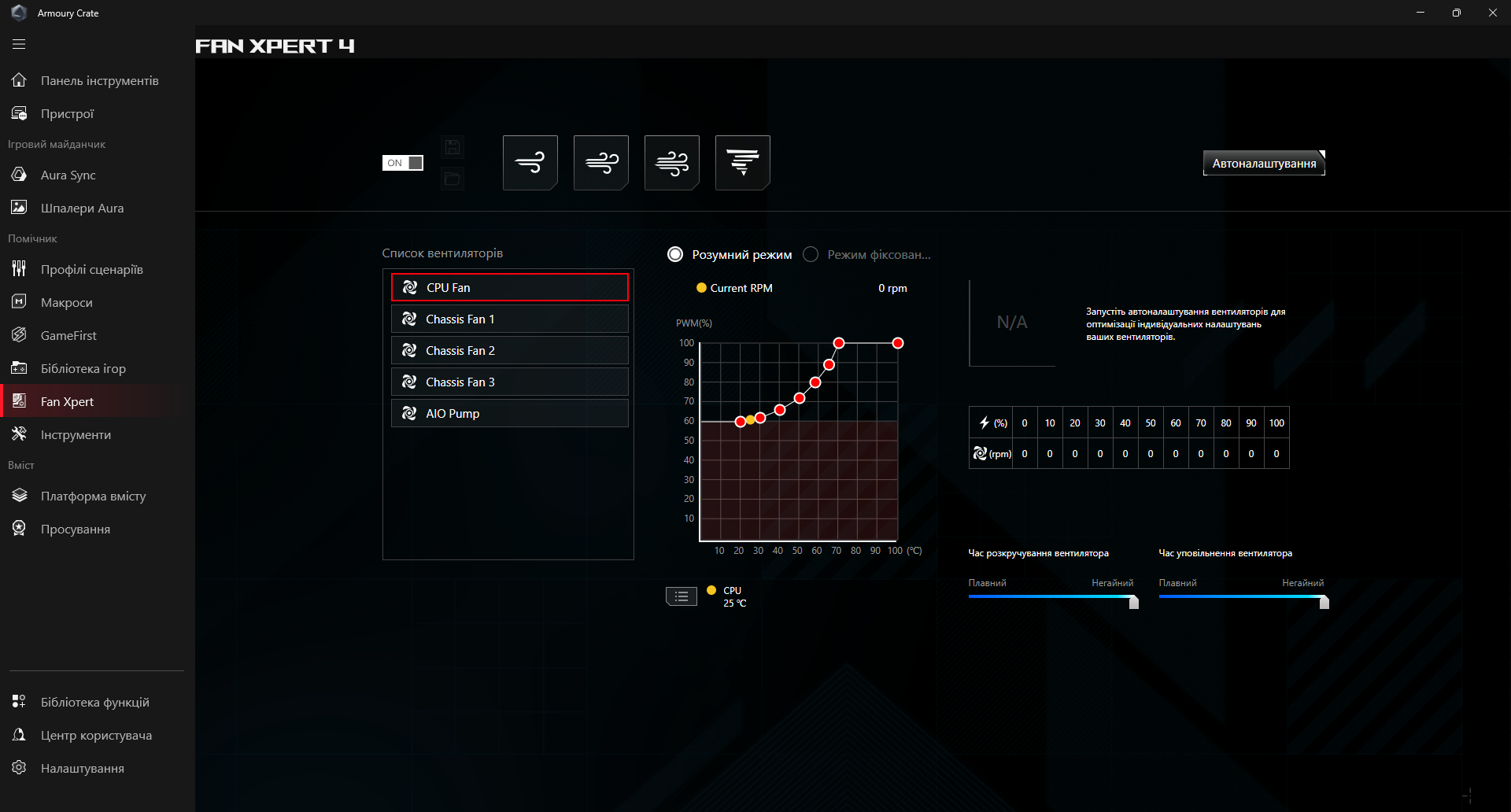Click the N/A tuning status box
This screenshot has width=1511, height=812.
(x=1012, y=323)
